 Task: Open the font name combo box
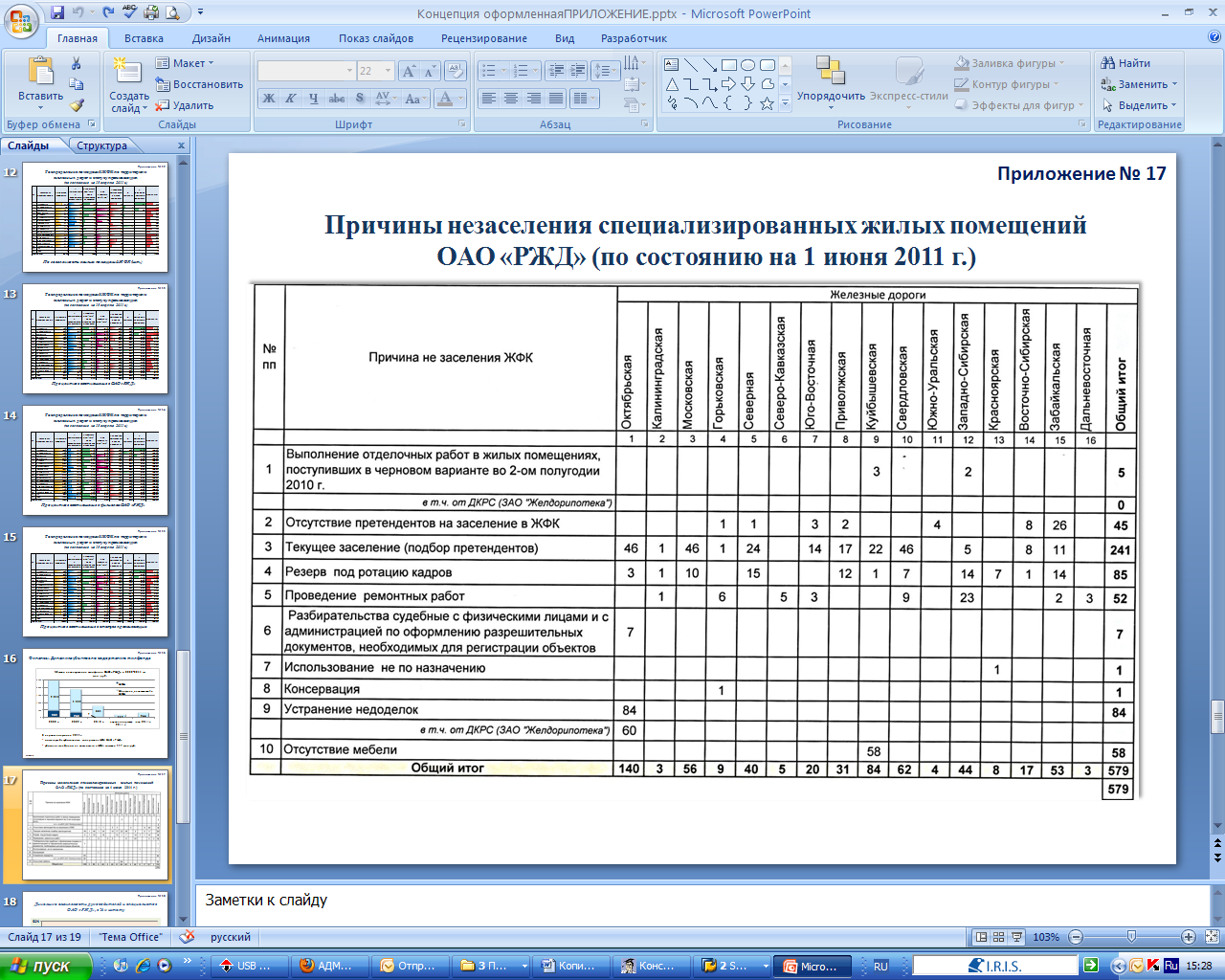point(306,71)
